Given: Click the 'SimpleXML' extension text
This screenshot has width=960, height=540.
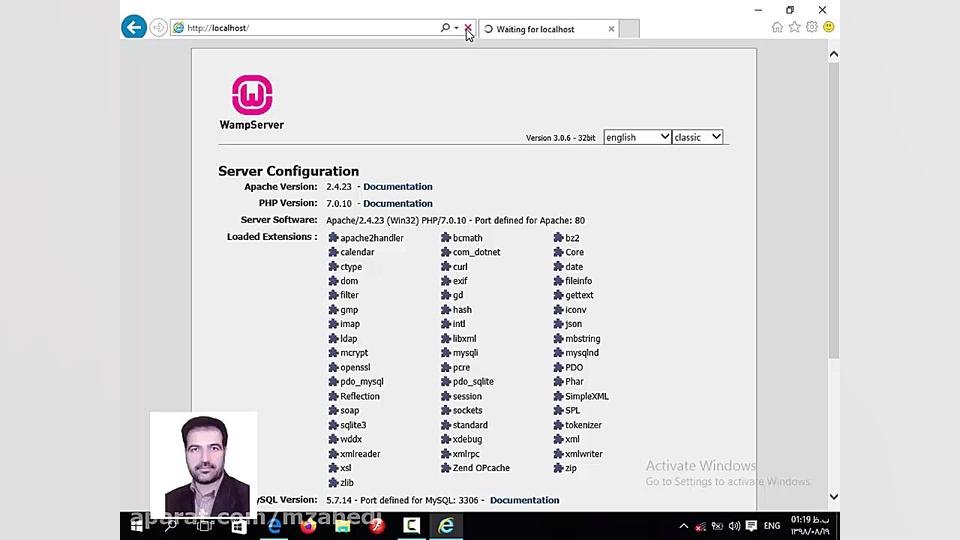Looking at the screenshot, I should [x=587, y=396].
